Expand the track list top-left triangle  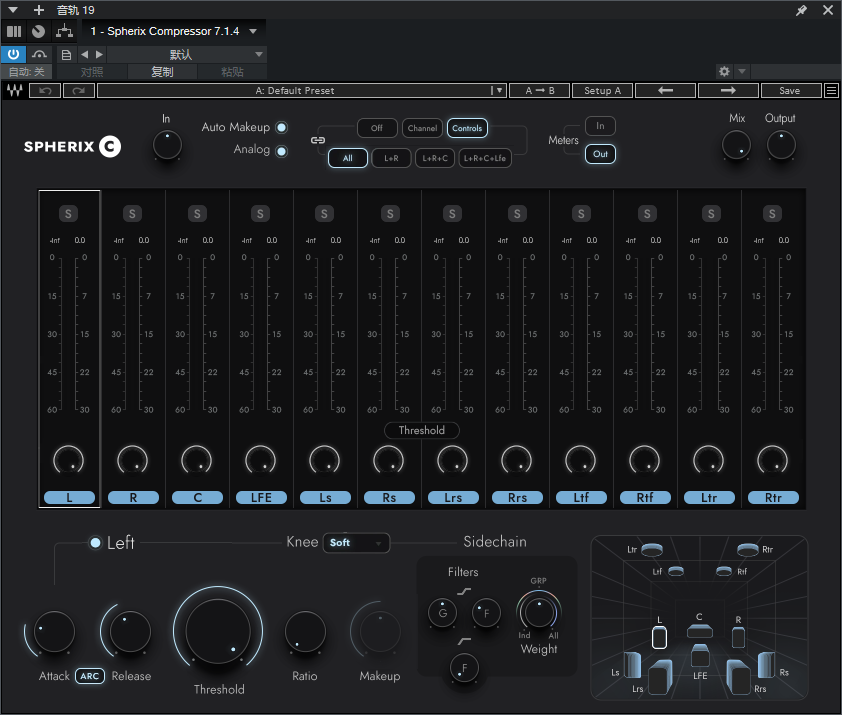(x=13, y=10)
